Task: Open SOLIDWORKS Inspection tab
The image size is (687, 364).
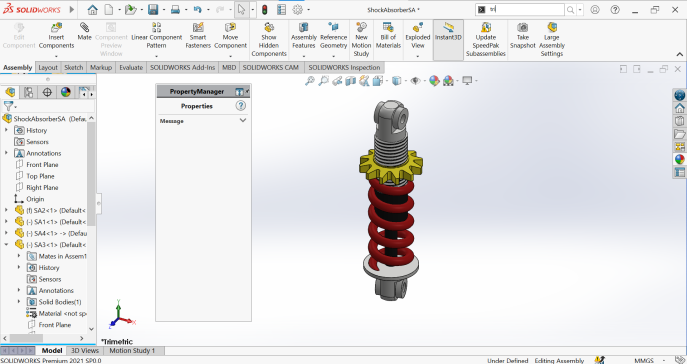Action: [344, 67]
